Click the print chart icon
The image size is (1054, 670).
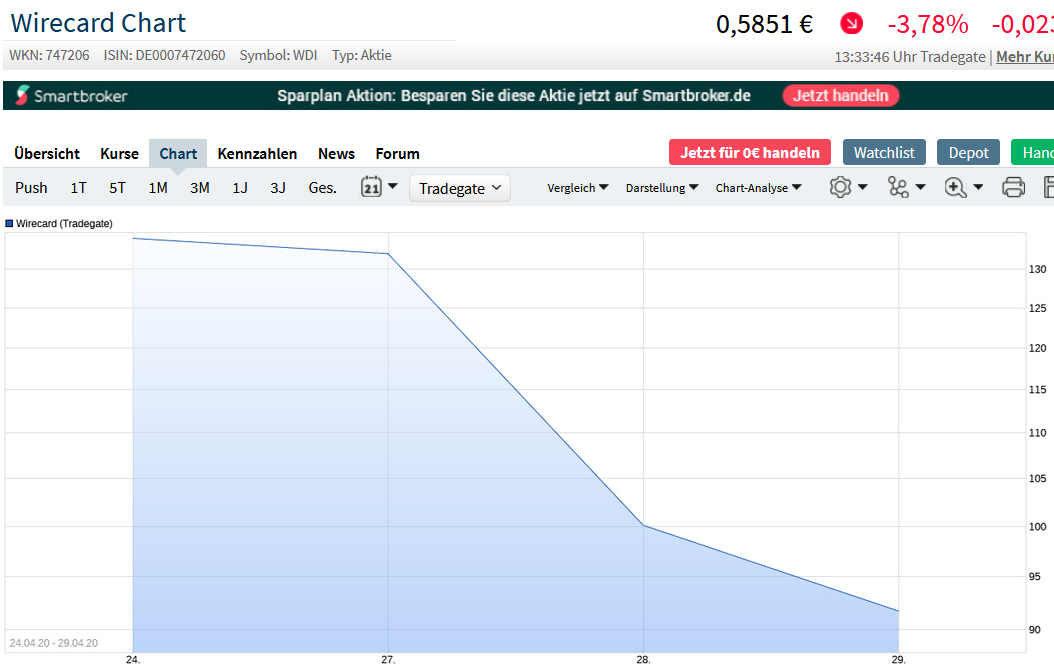click(x=1013, y=187)
